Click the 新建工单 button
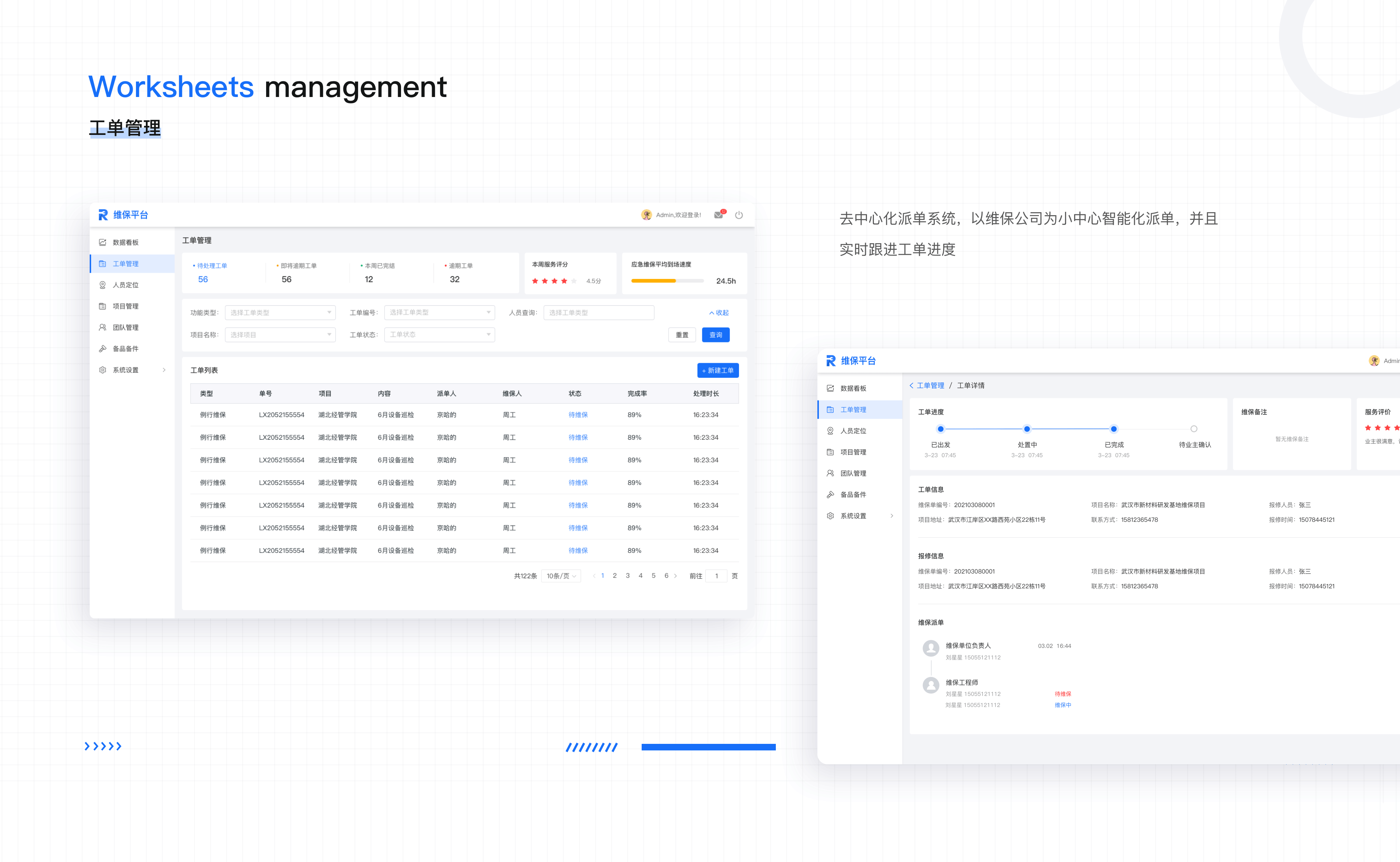The height and width of the screenshot is (862, 1400). tap(717, 370)
